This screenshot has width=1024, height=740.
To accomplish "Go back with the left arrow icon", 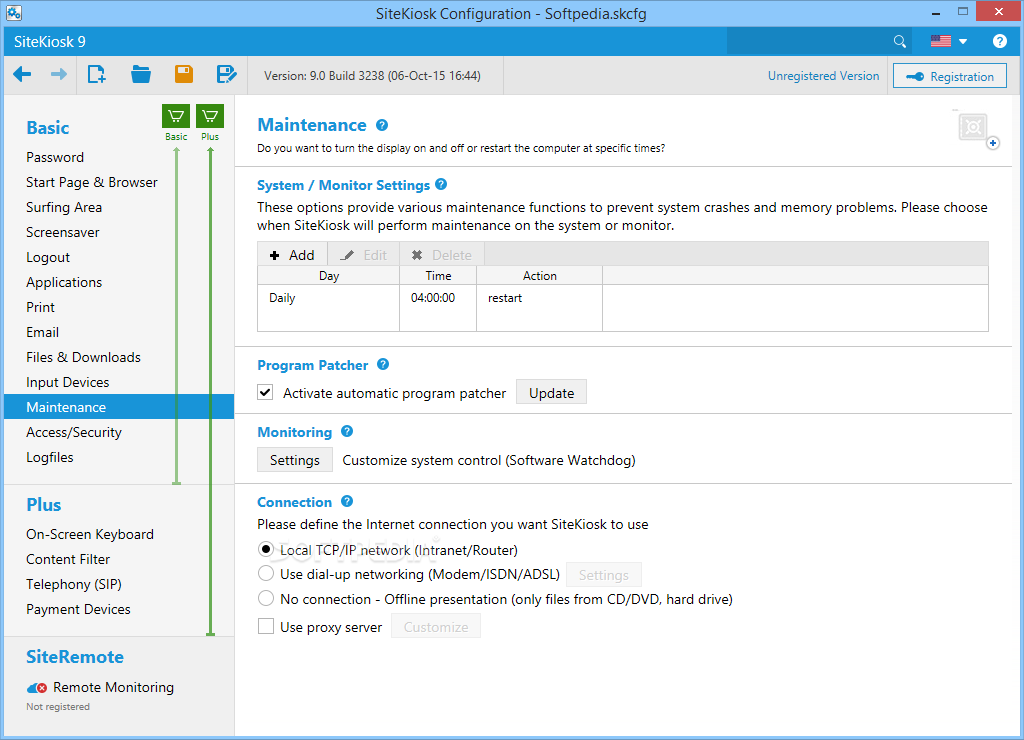I will (22, 74).
